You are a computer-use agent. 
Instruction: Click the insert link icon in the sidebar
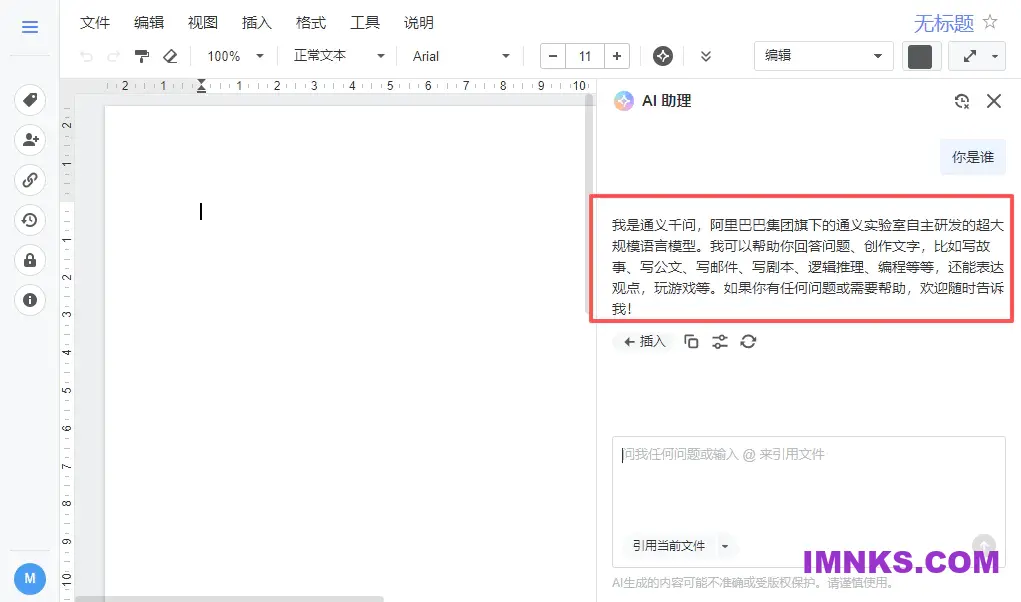pos(29,181)
